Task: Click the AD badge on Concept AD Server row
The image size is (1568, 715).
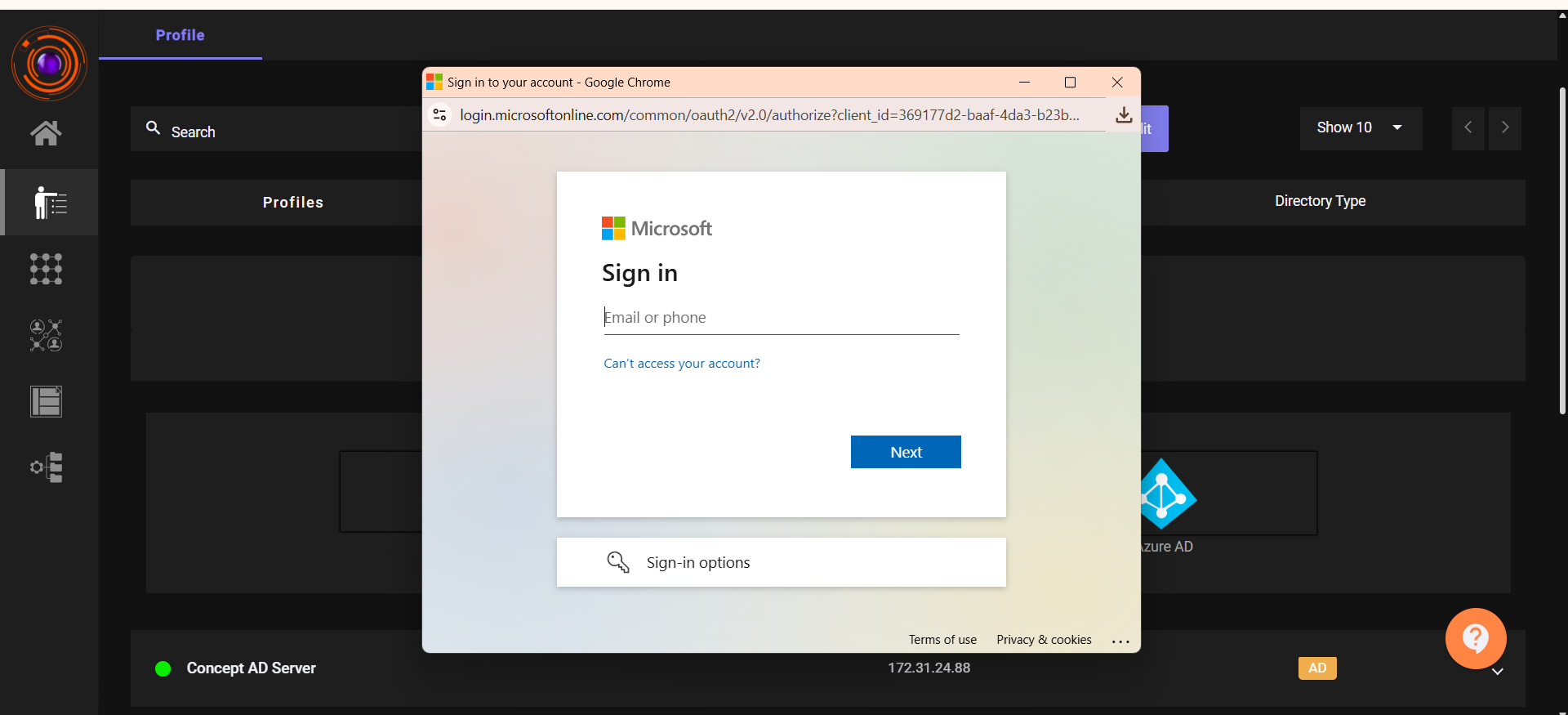Action: click(1317, 668)
